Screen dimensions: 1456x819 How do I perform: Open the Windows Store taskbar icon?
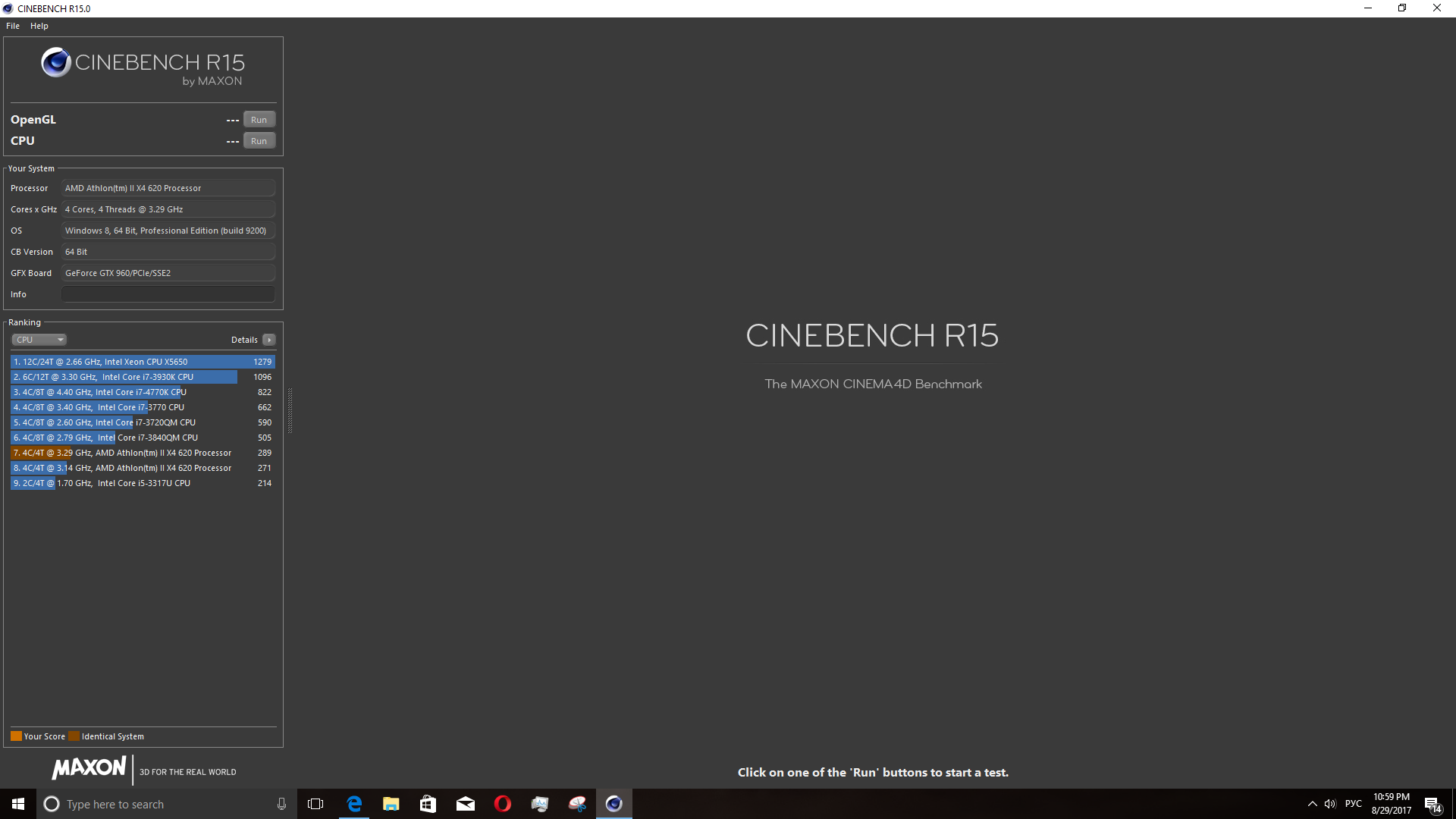coord(428,804)
